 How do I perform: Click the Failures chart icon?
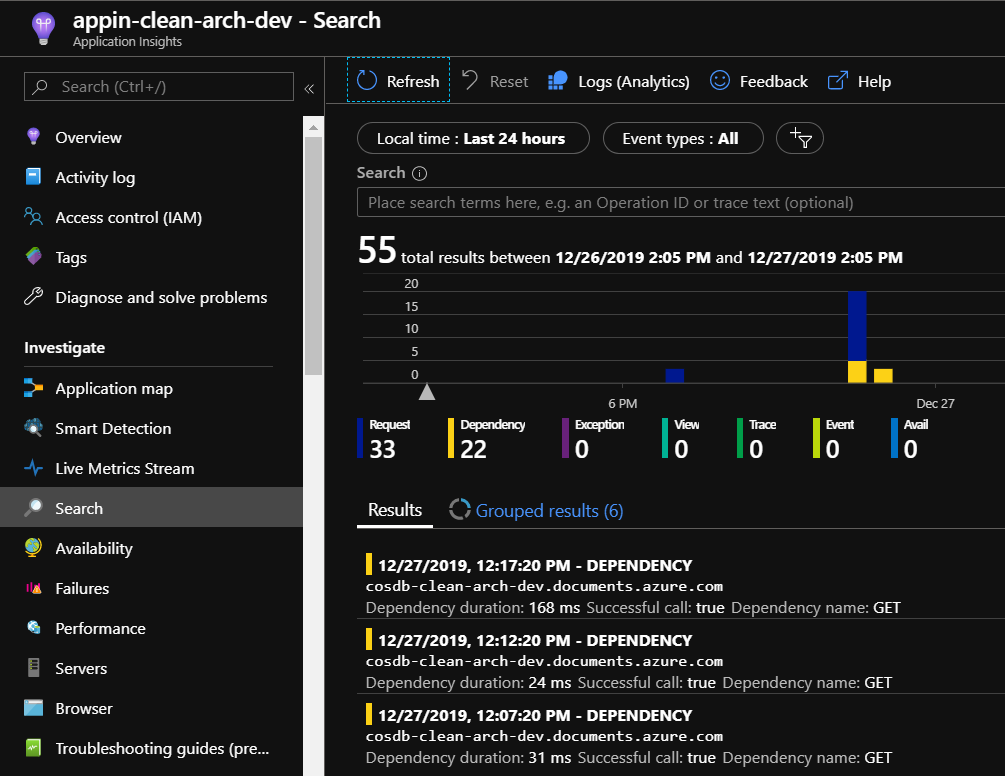[x=33, y=588]
